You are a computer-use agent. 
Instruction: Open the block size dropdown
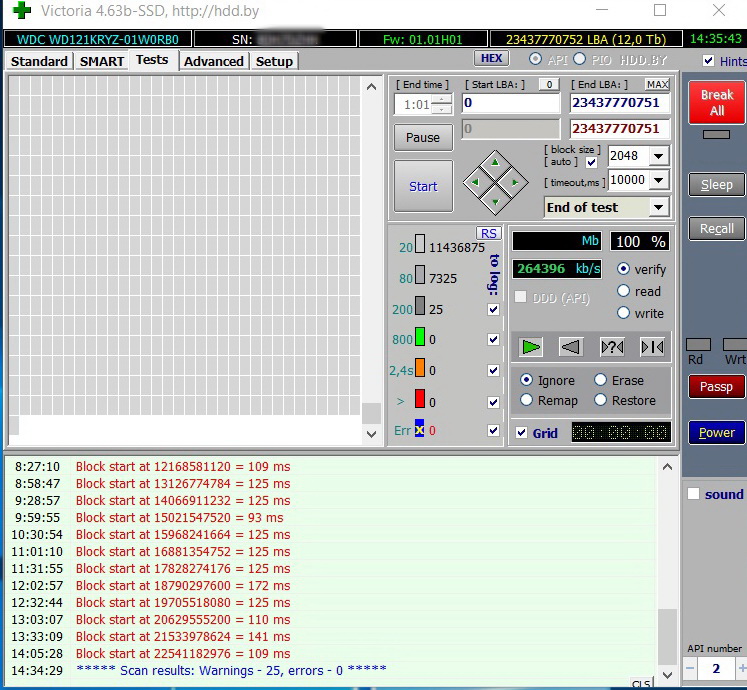658,156
